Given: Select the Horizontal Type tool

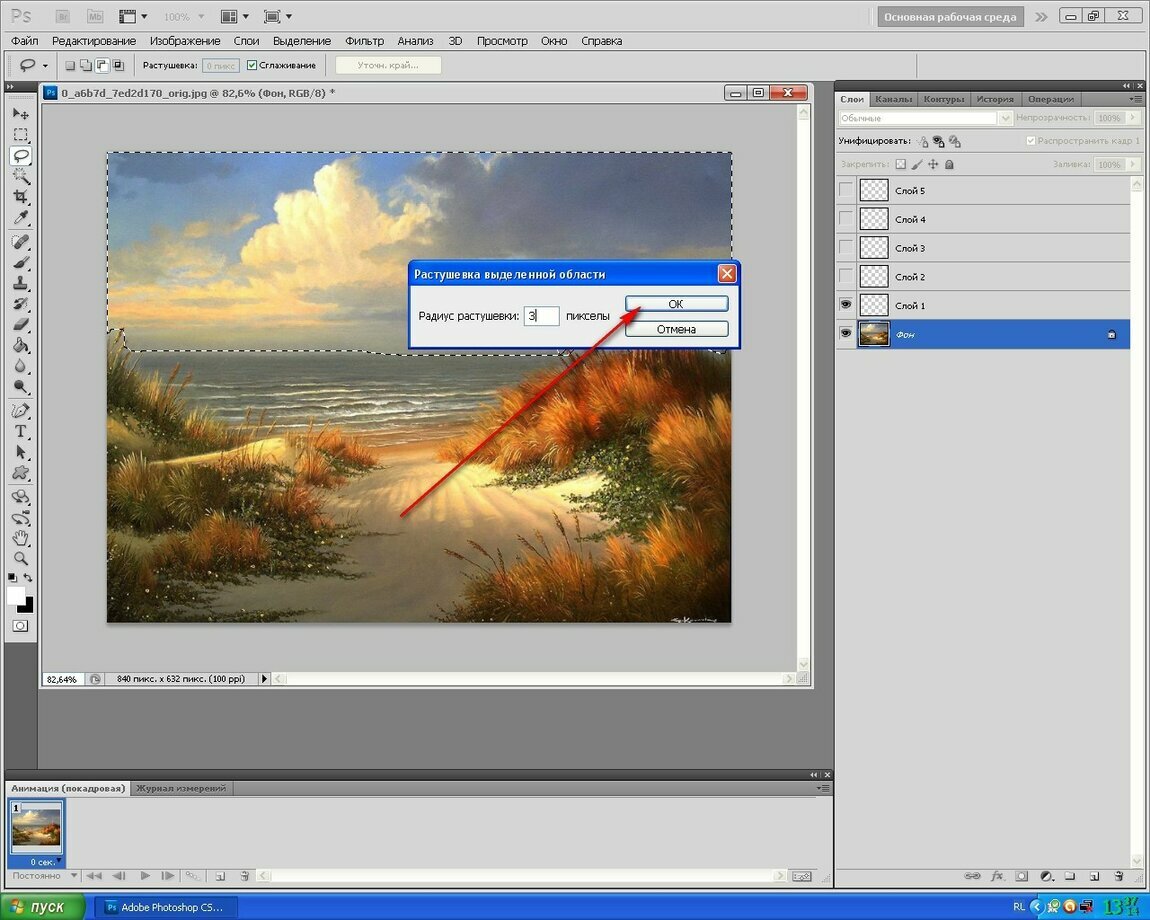Looking at the screenshot, I should [x=21, y=431].
